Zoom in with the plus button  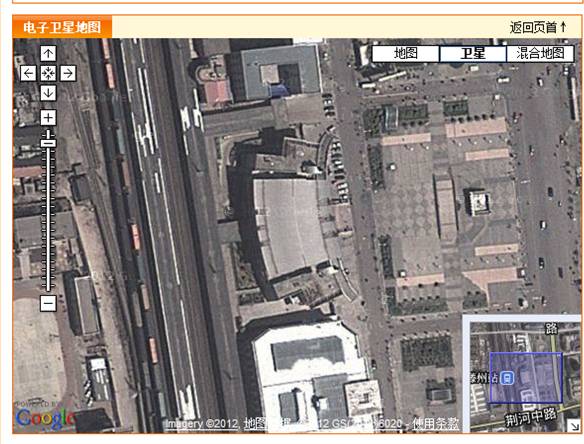pyautogui.click(x=48, y=118)
